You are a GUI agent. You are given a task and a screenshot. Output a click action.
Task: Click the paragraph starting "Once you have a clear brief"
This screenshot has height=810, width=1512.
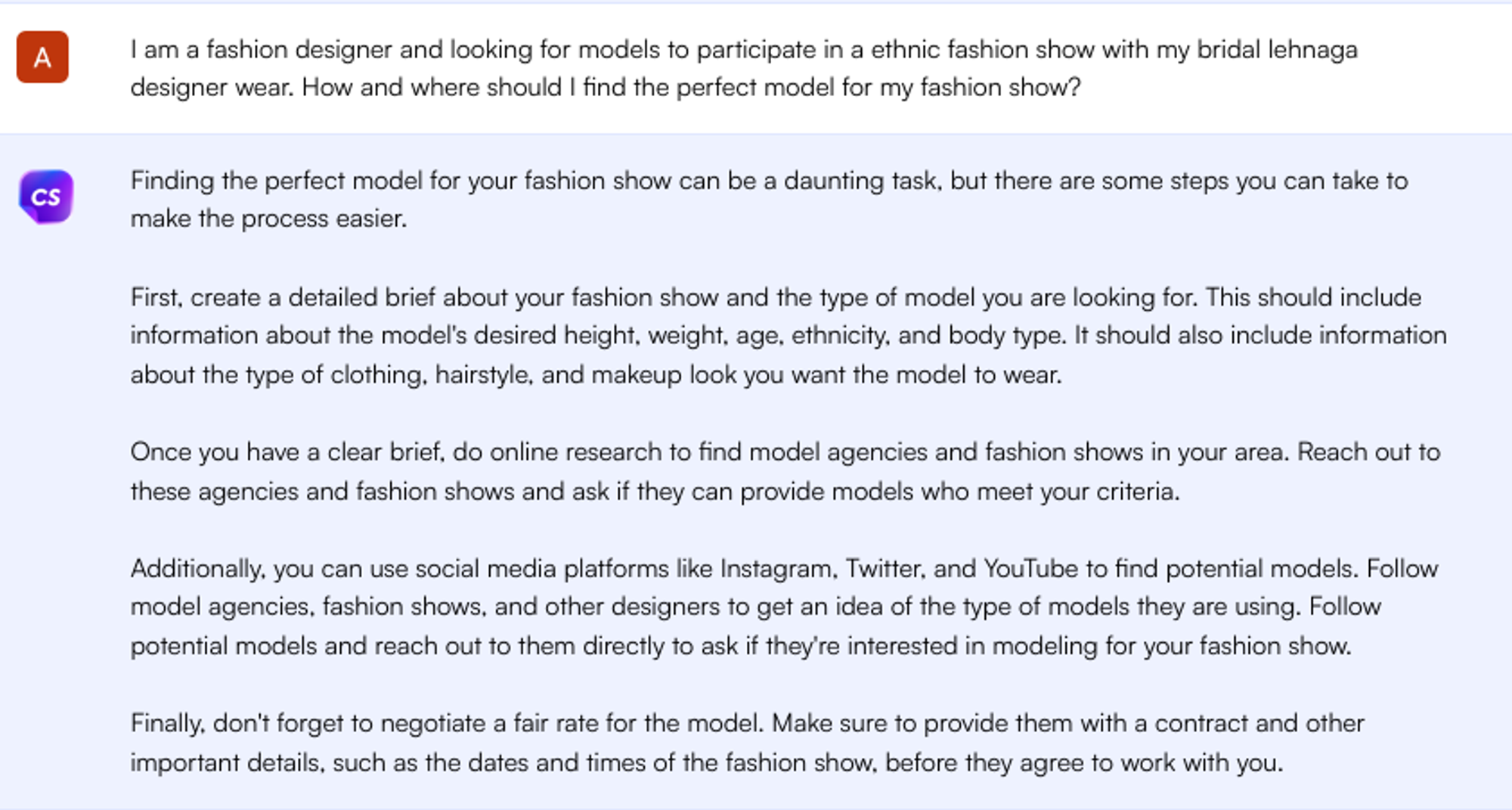(x=785, y=471)
